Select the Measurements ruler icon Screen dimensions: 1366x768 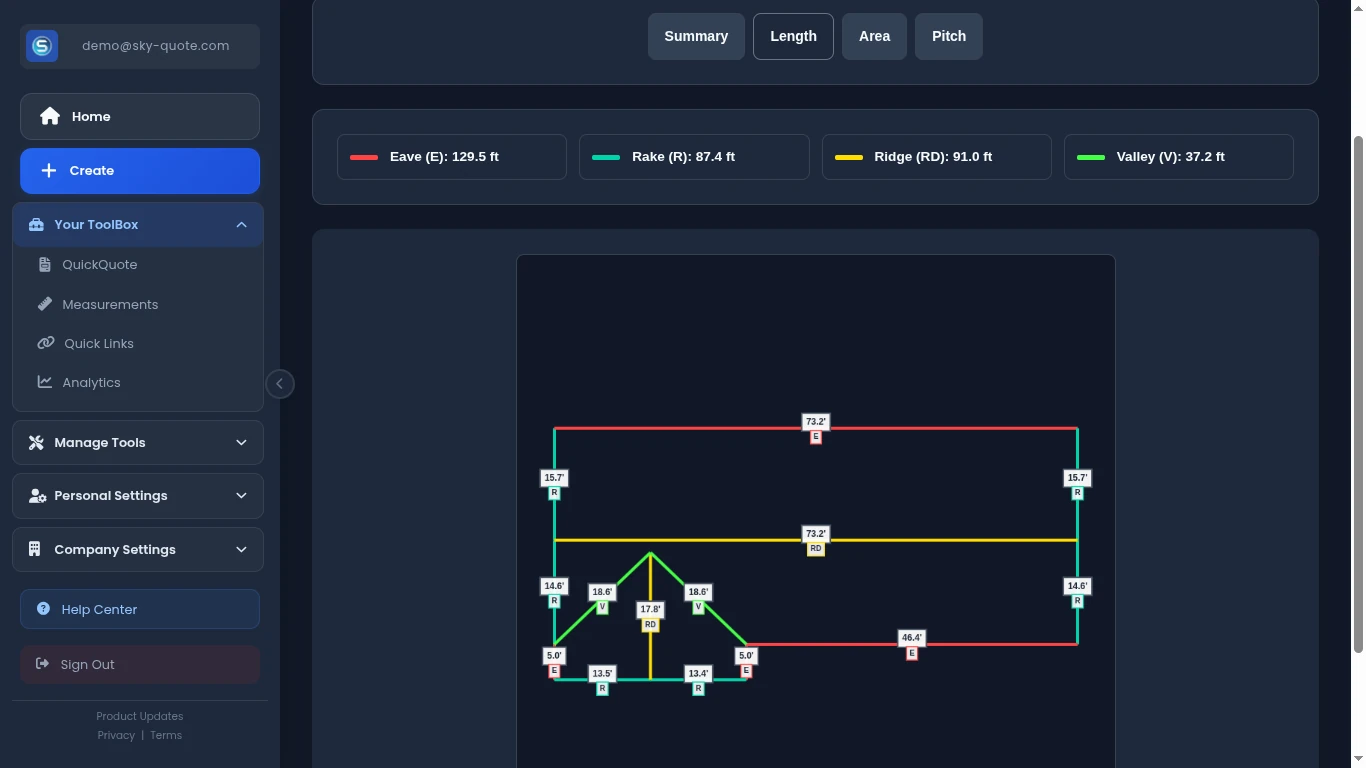click(x=44, y=304)
